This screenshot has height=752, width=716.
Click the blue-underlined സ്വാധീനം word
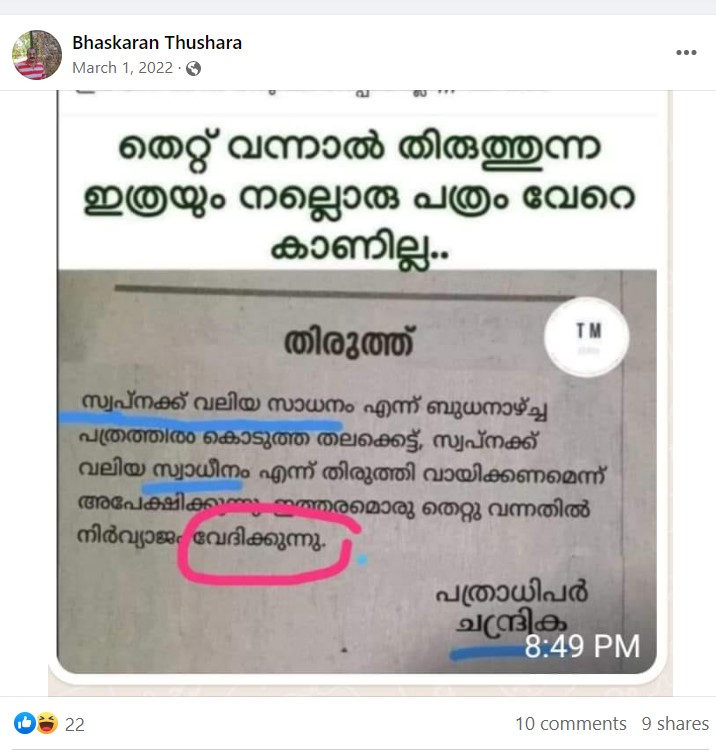tap(201, 471)
